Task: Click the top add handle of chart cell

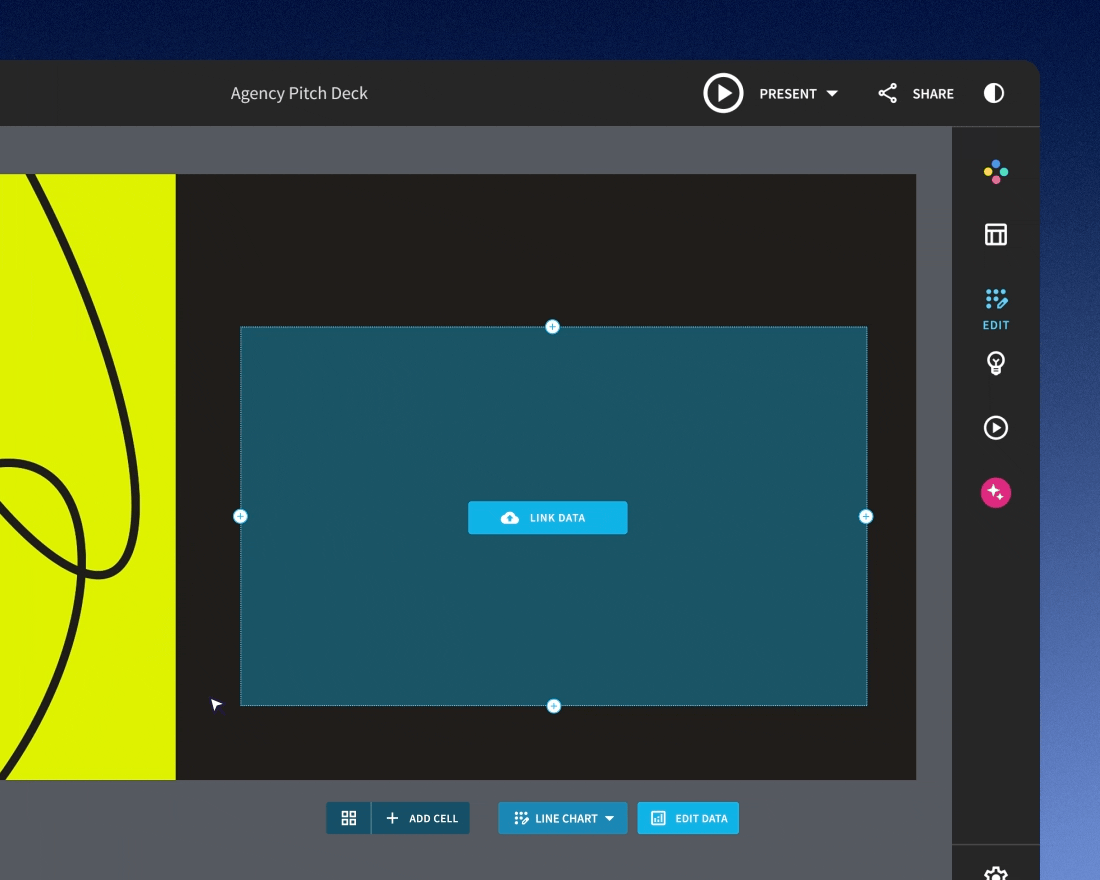Action: point(552,326)
